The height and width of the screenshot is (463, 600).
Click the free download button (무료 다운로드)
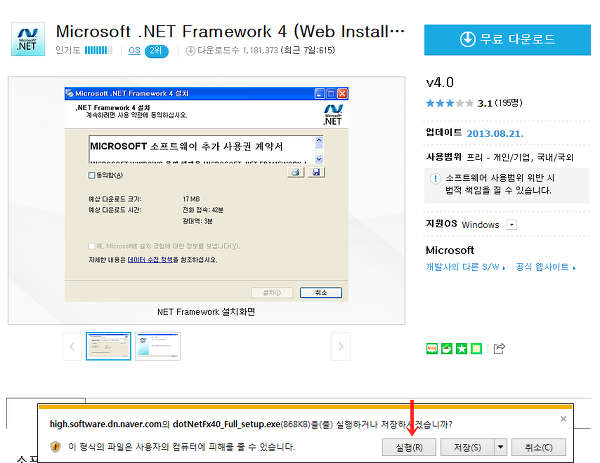point(507,40)
